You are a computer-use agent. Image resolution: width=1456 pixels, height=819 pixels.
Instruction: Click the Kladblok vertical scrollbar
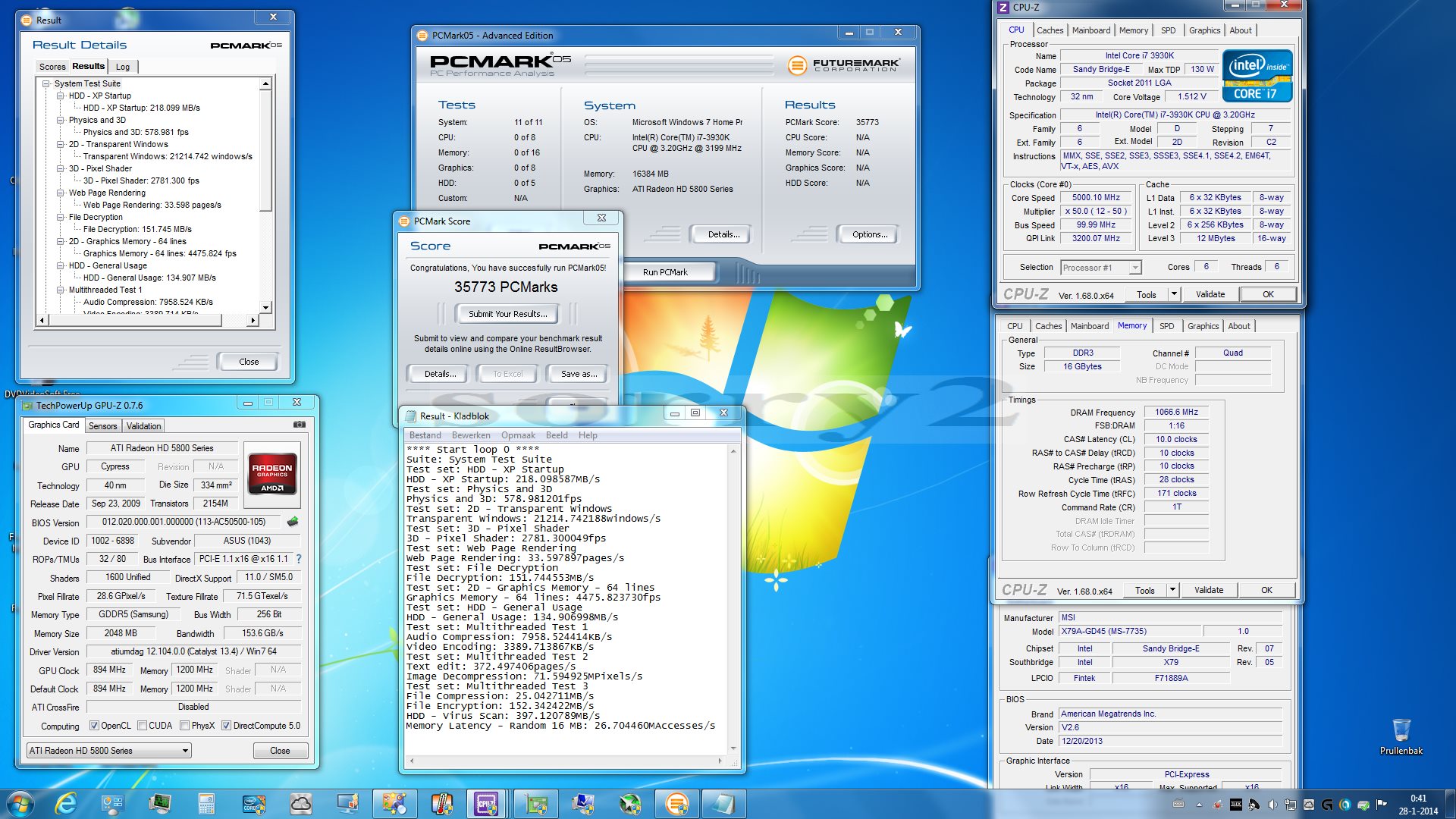point(733,599)
